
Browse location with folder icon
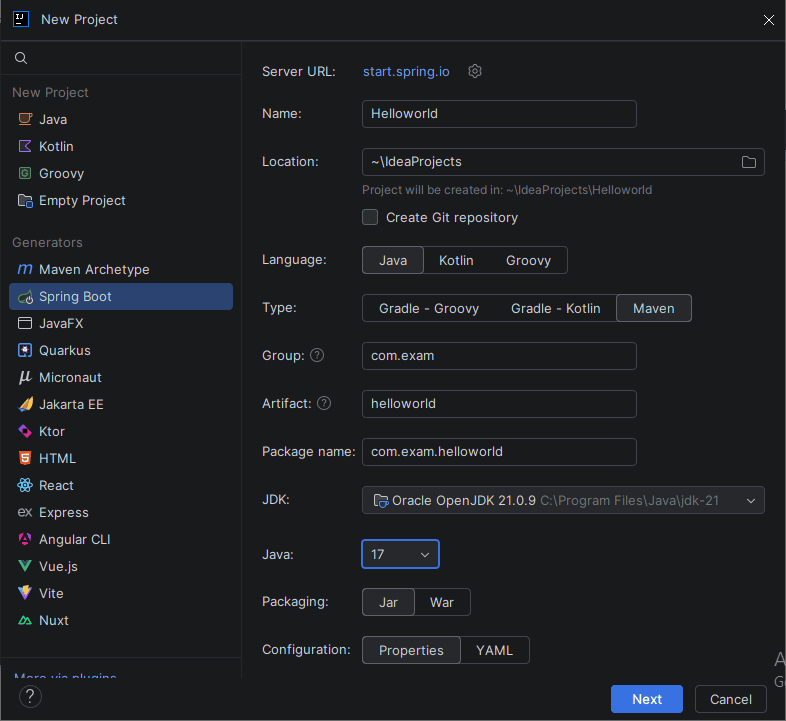tap(748, 162)
